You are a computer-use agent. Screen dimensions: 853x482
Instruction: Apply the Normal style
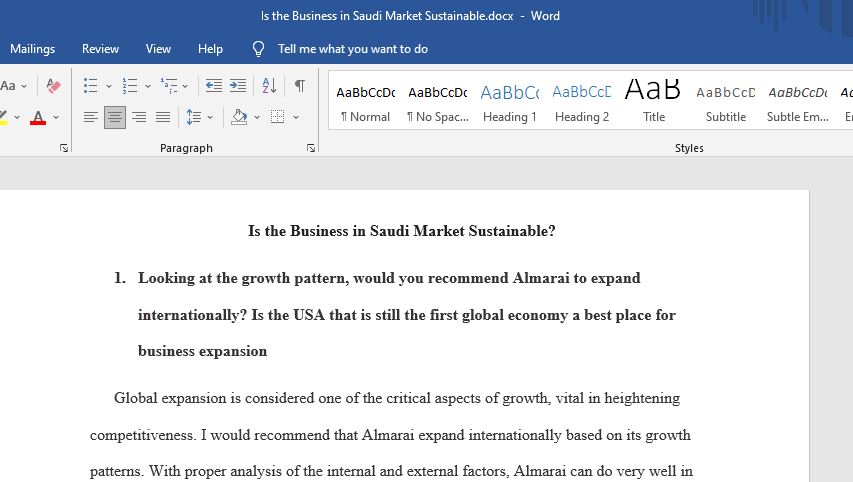(366, 102)
